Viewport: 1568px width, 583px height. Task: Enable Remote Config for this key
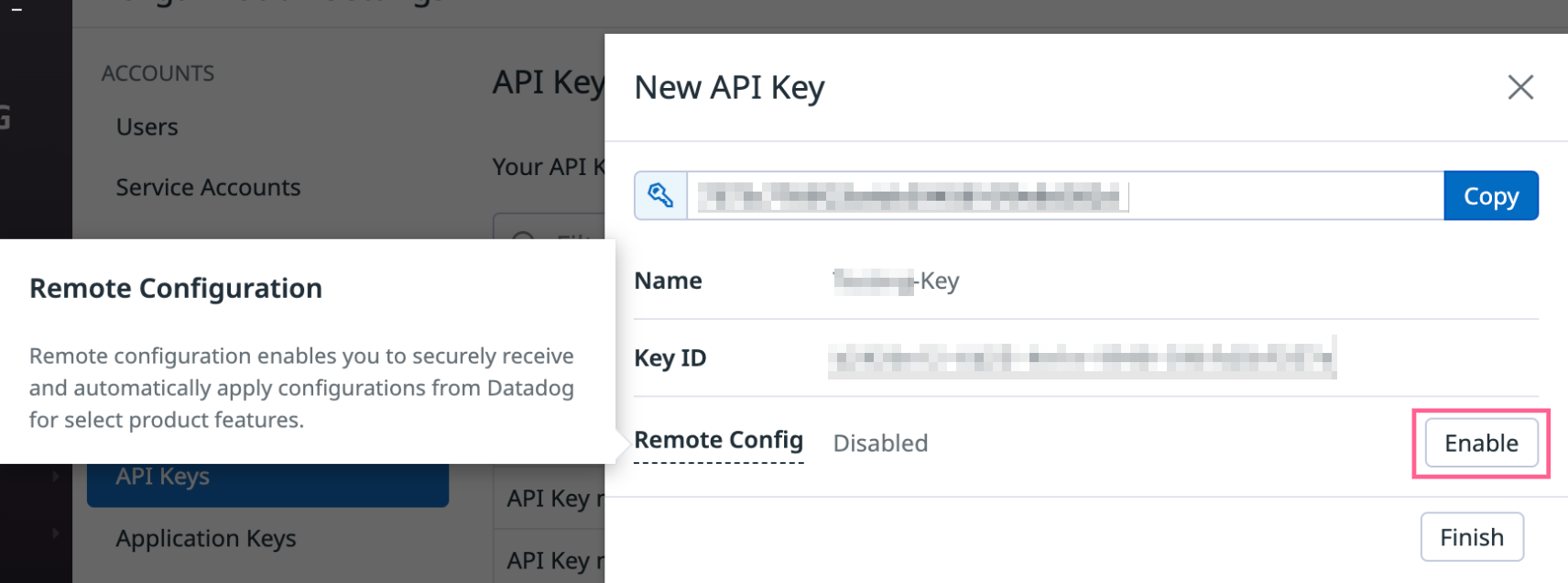1481,444
